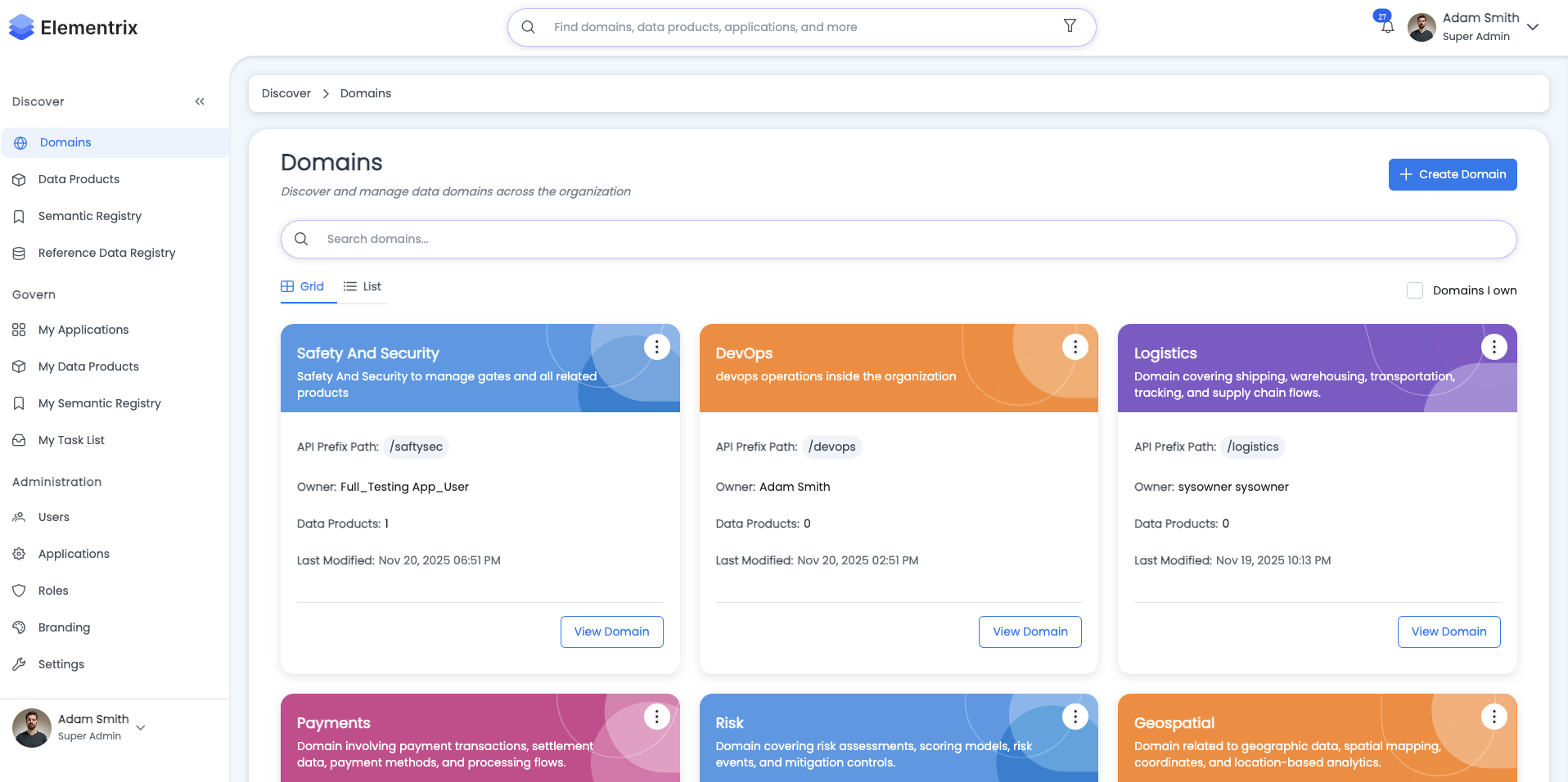
Task: Click the My Semantic Registry bookmark icon
Action: (x=19, y=403)
